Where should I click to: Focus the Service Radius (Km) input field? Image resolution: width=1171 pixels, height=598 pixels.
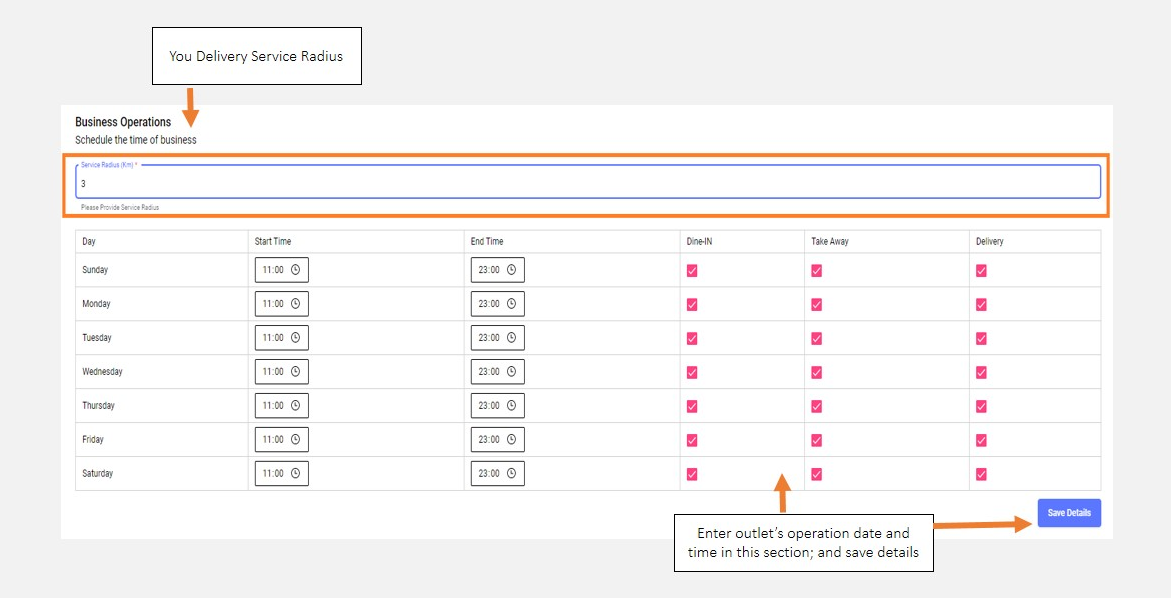[588, 183]
